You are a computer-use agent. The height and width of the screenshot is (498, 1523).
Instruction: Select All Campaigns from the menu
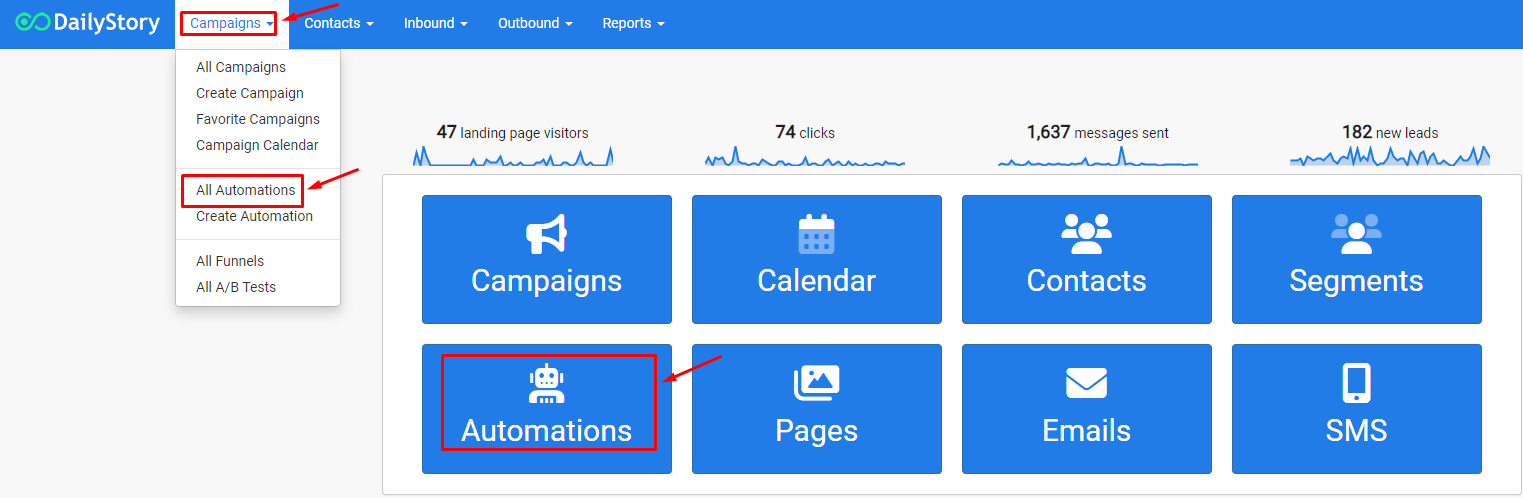click(241, 67)
